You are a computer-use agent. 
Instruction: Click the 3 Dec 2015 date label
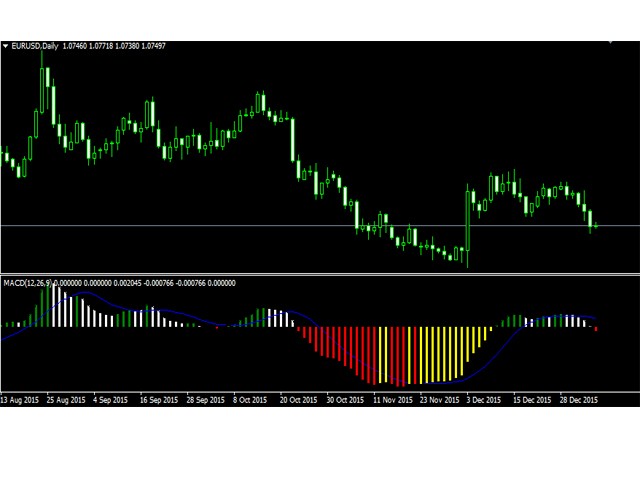[x=484, y=400]
